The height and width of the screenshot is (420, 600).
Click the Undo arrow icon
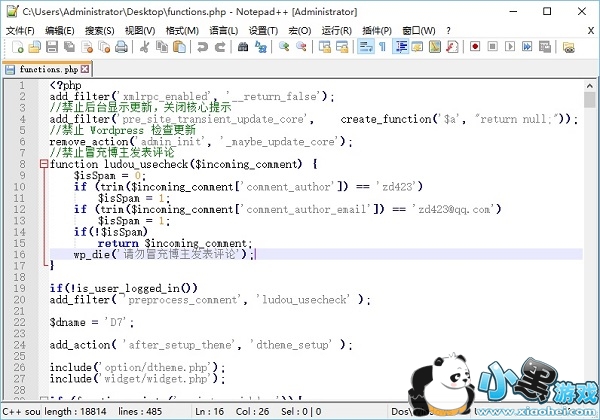click(203, 47)
